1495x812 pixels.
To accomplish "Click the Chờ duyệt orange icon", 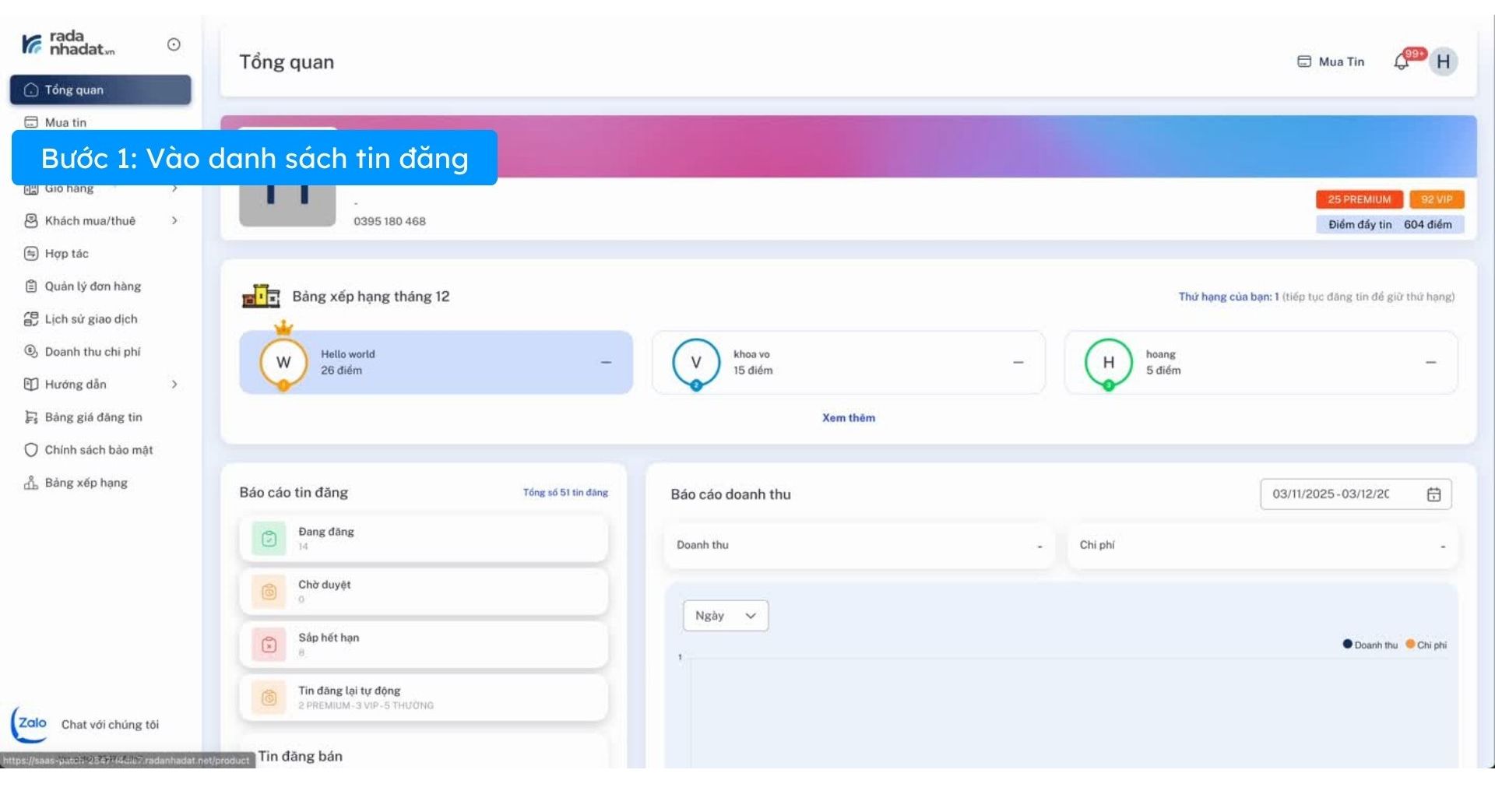I will point(269,592).
